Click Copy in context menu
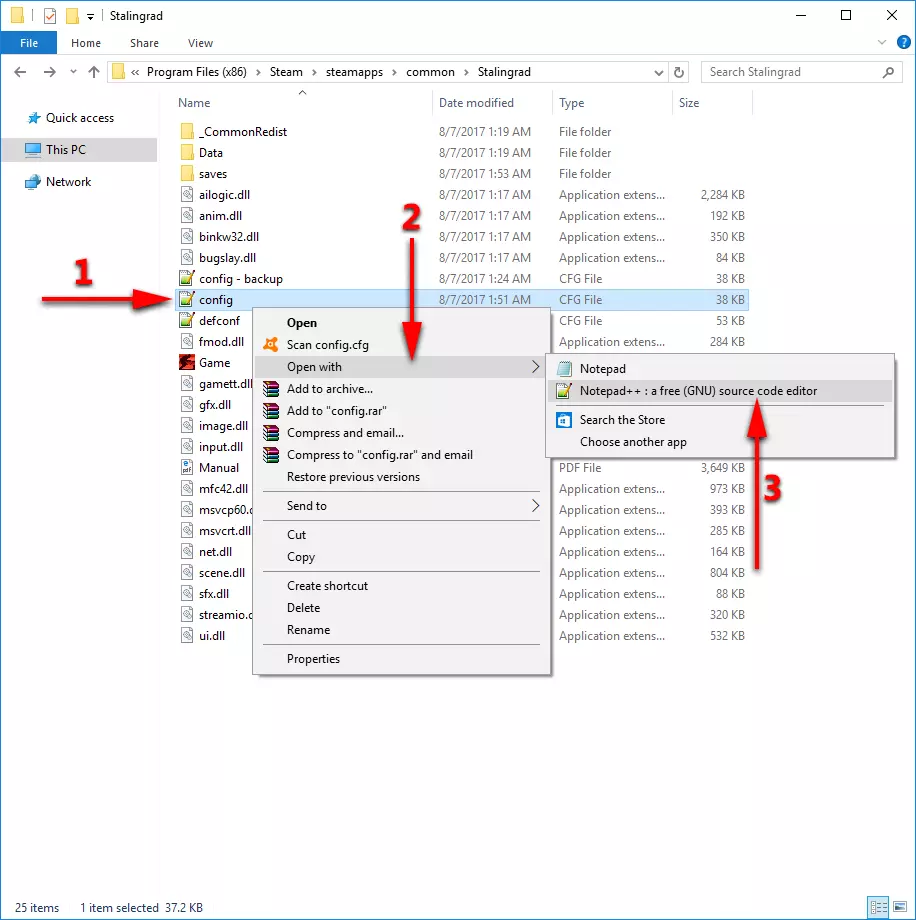Image resolution: width=916 pixels, height=920 pixels. coord(401,557)
